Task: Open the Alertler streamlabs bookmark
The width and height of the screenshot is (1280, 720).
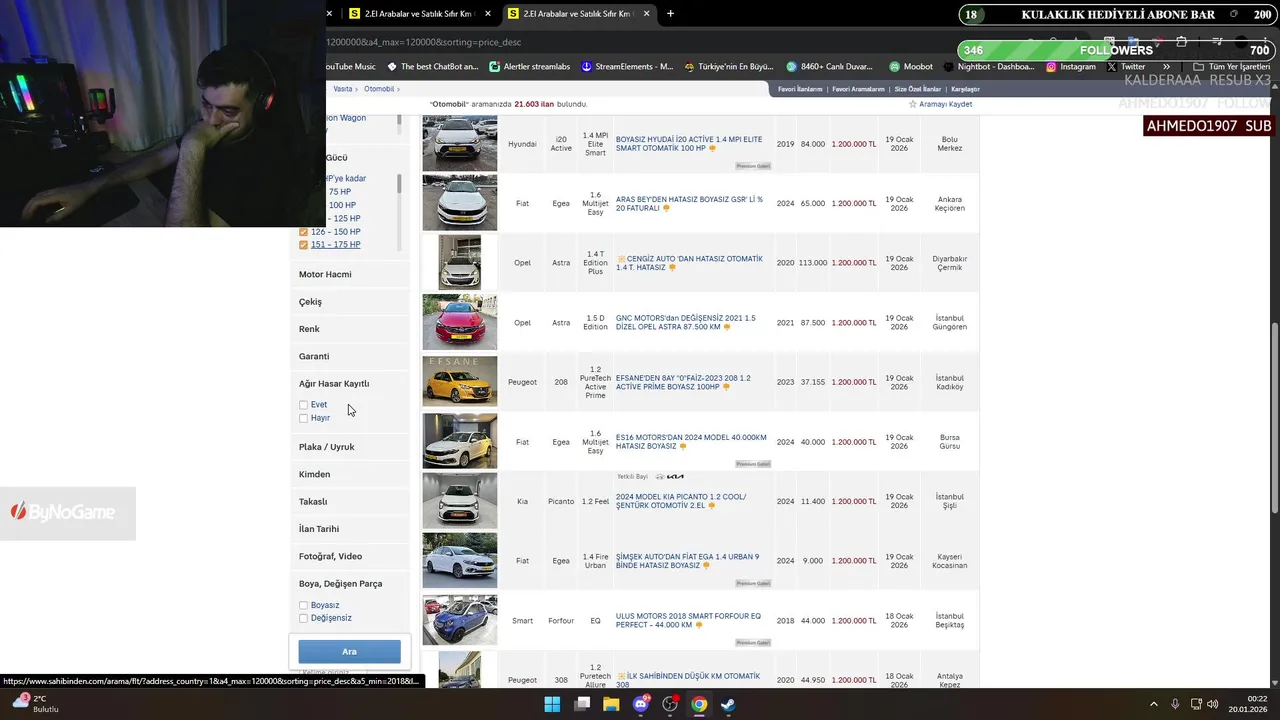Action: [529, 66]
